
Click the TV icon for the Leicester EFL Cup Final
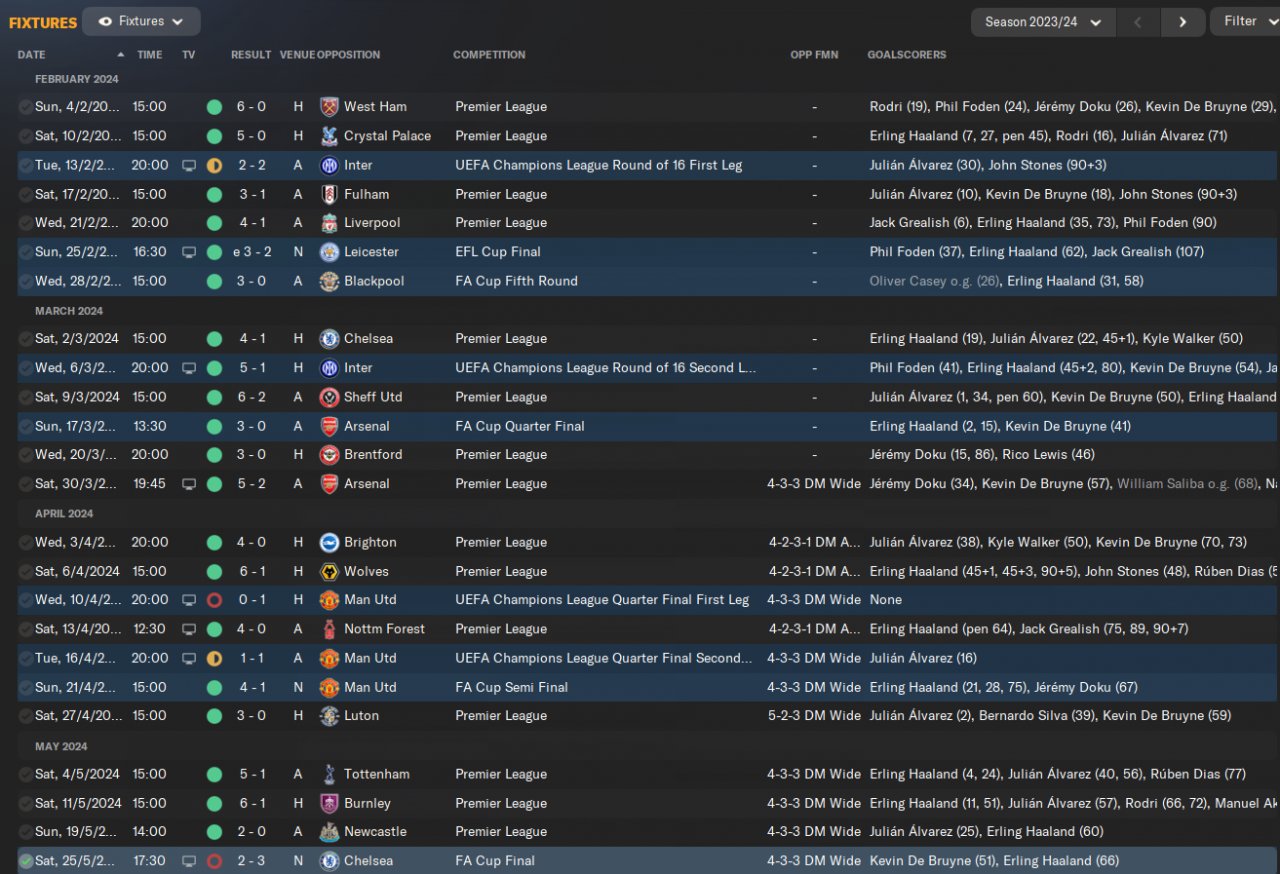pos(189,252)
